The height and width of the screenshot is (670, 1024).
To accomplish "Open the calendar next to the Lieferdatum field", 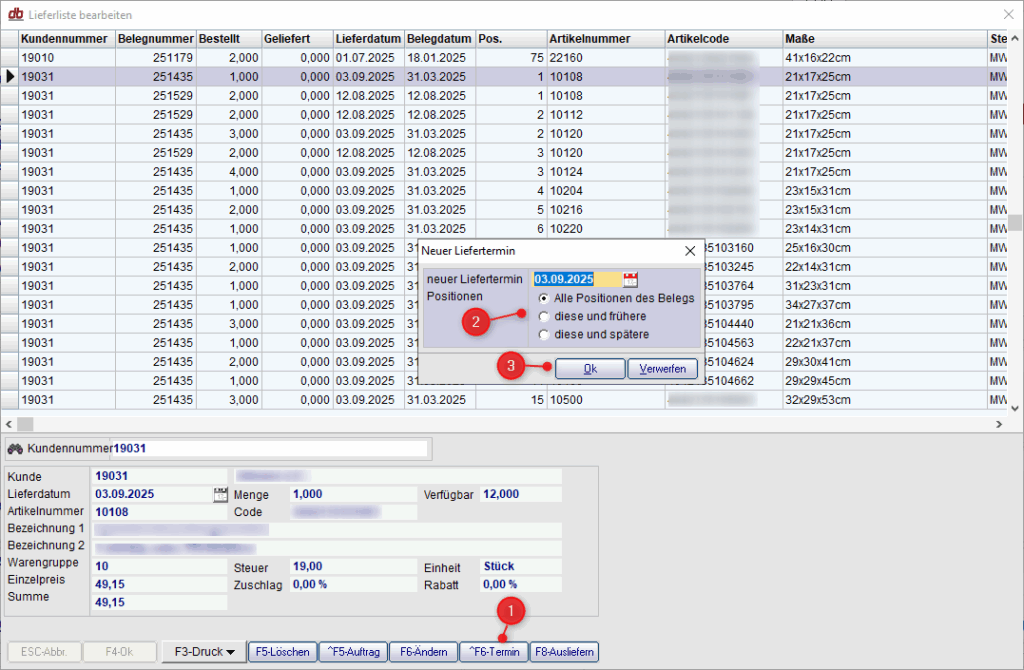I will pyautogui.click(x=221, y=494).
